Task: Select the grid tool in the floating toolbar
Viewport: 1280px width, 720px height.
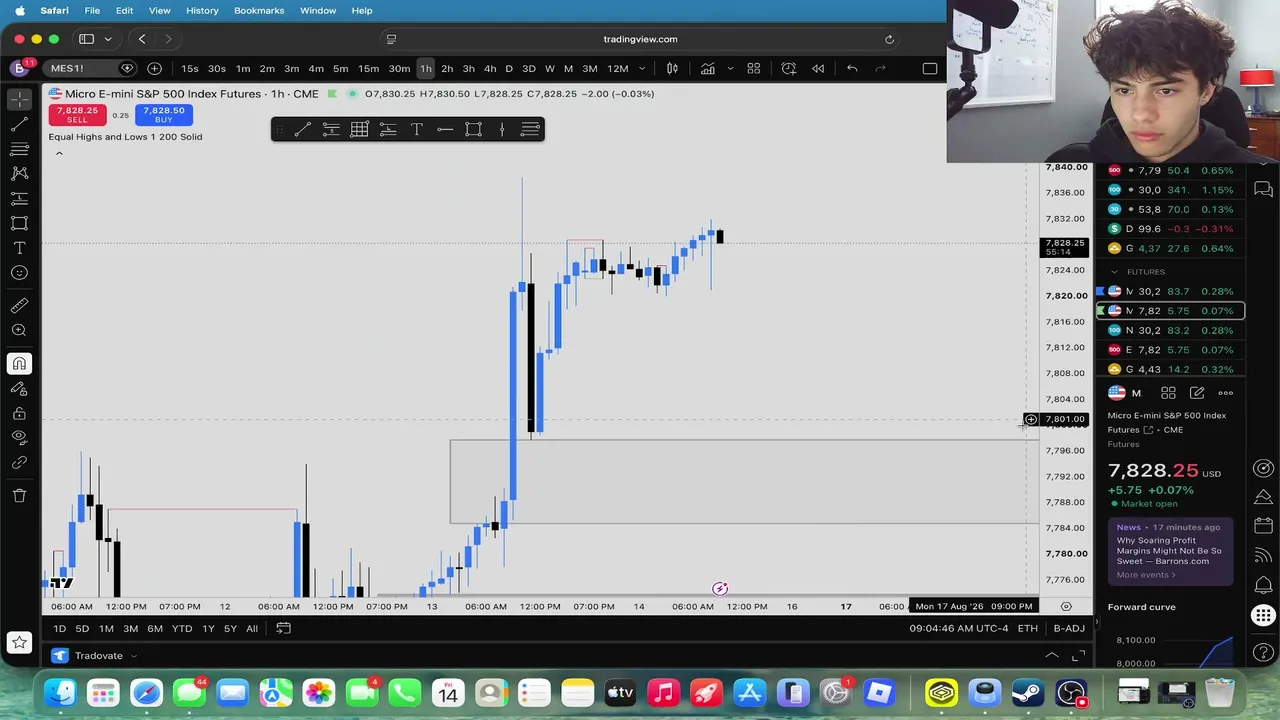Action: click(359, 129)
